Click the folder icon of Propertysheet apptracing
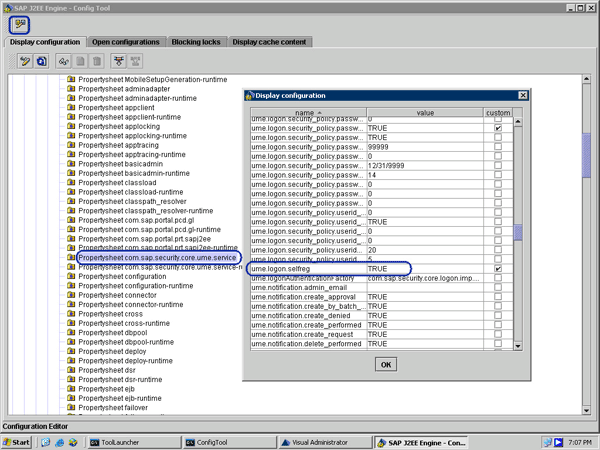This screenshot has width=600, height=450. (x=71, y=145)
